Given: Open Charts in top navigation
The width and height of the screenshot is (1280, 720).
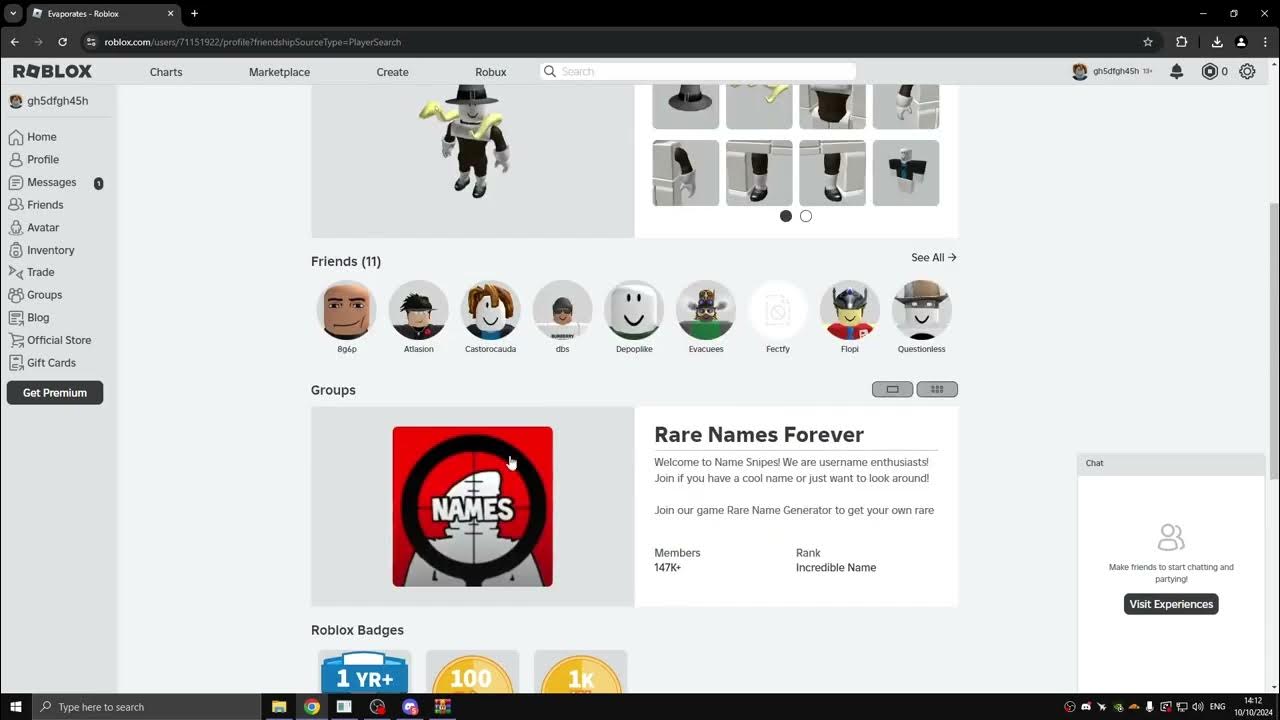Looking at the screenshot, I should click(x=166, y=72).
